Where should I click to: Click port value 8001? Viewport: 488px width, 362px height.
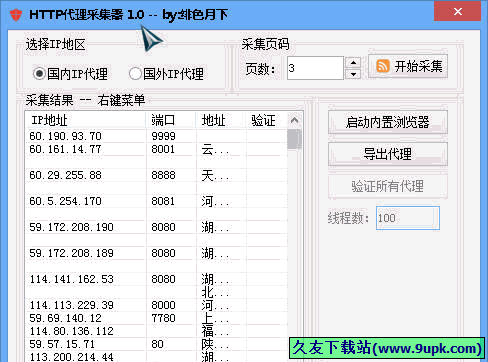(x=163, y=149)
